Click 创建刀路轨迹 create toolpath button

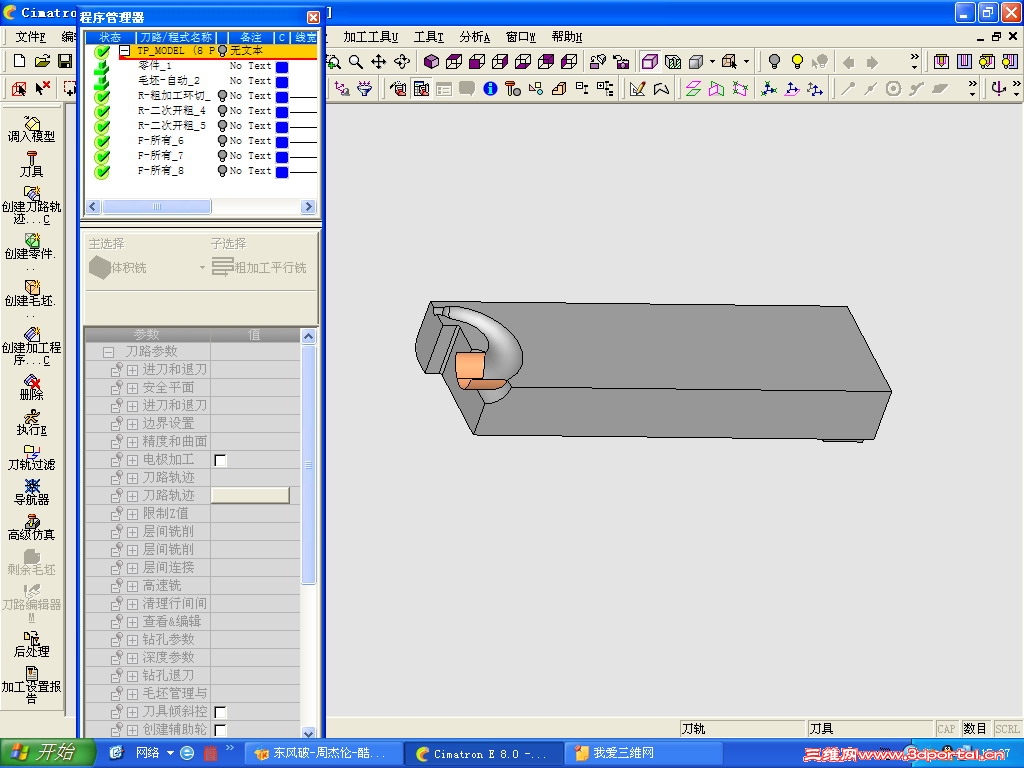[31, 206]
